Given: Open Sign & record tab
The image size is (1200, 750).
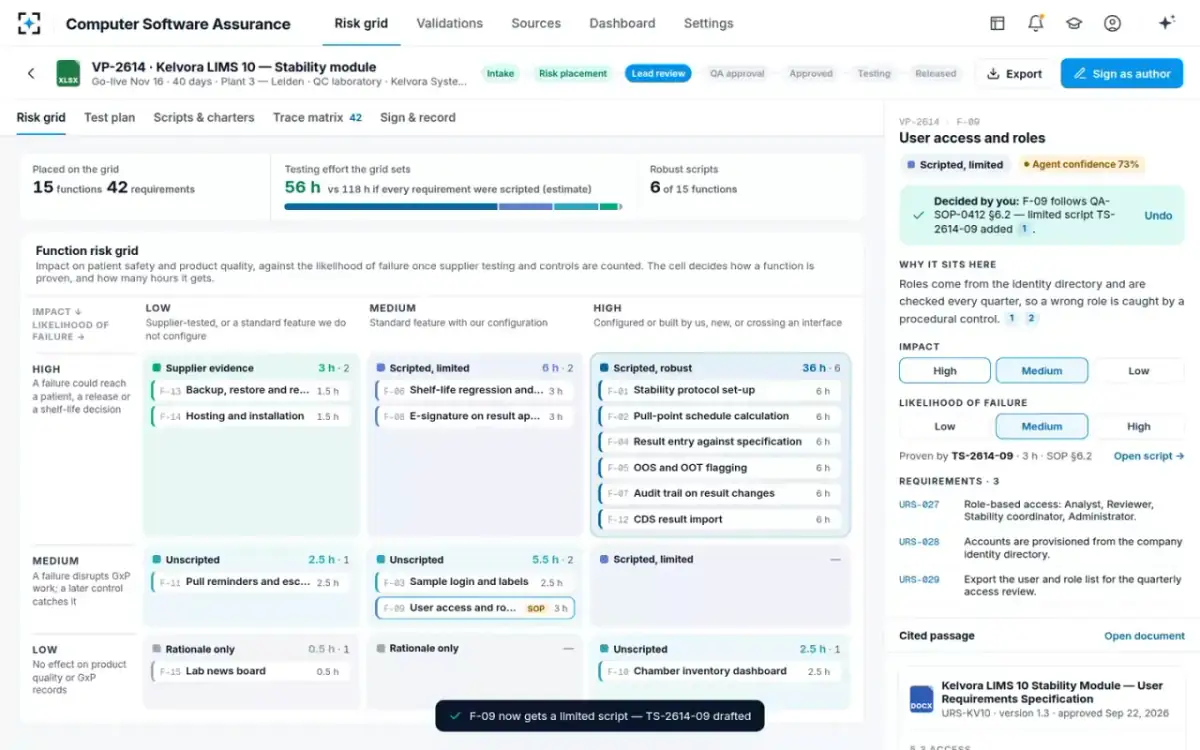Looking at the screenshot, I should click(x=418, y=117).
